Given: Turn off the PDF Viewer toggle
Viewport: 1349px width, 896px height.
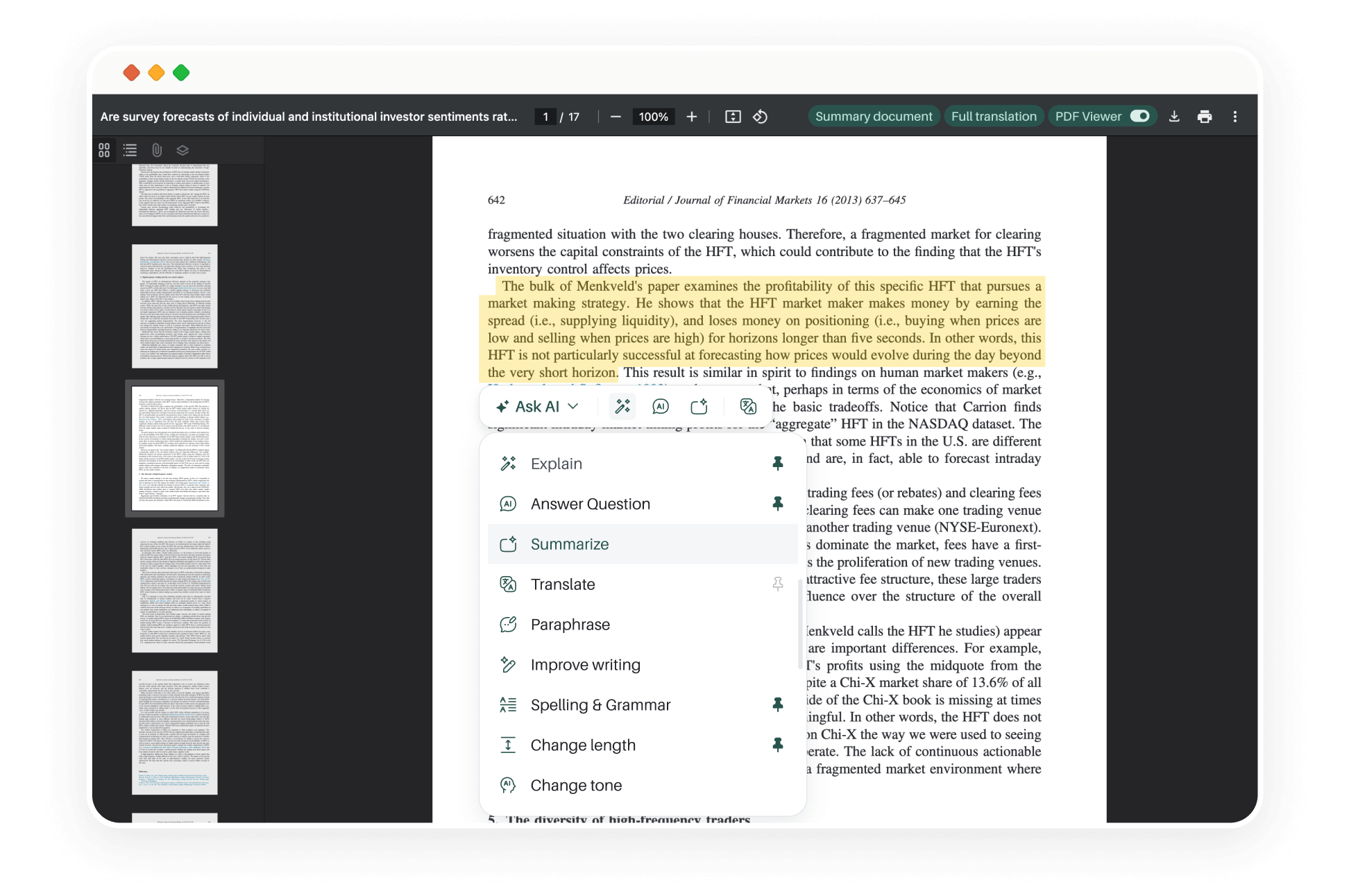Looking at the screenshot, I should pyautogui.click(x=1139, y=116).
